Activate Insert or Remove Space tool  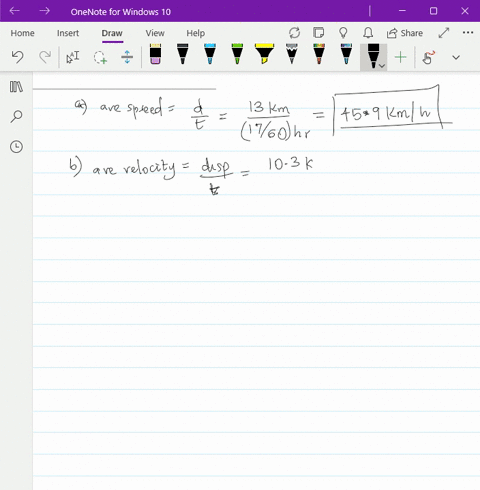tap(127, 57)
